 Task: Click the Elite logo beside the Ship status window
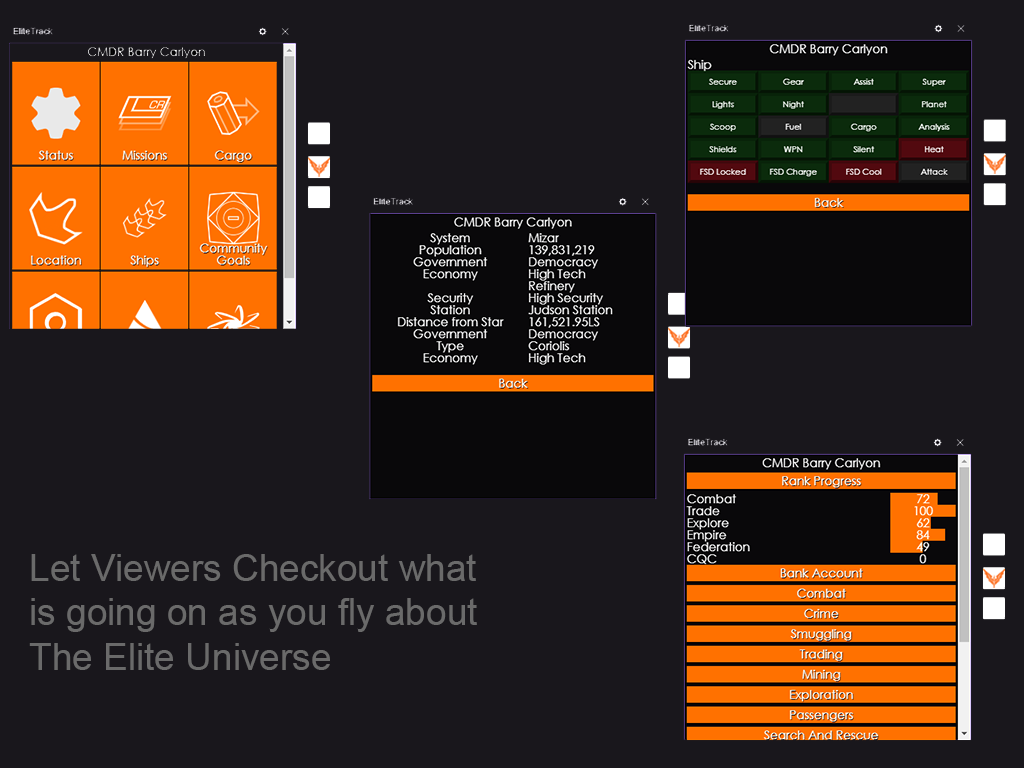click(x=995, y=163)
